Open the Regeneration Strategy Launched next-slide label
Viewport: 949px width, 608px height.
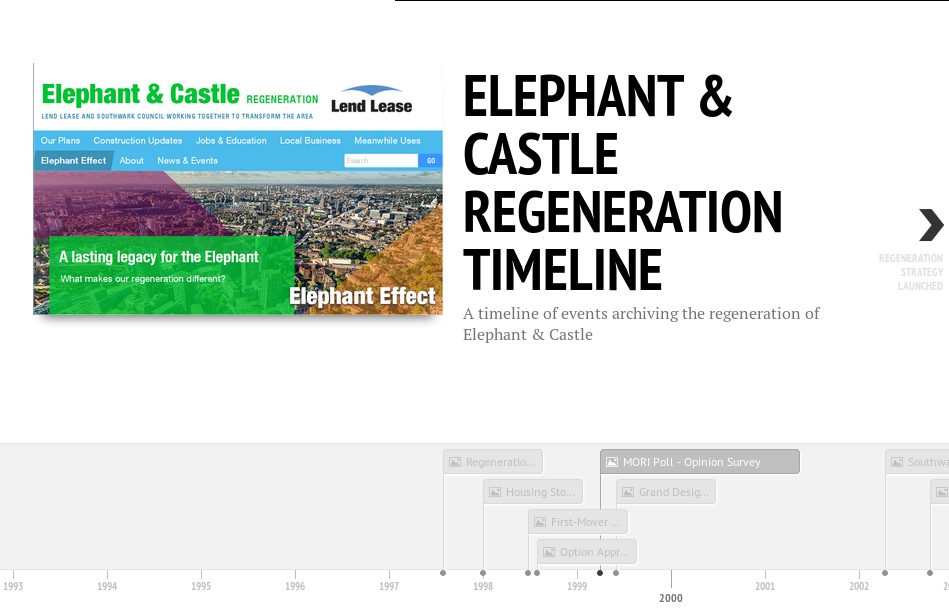(911, 272)
